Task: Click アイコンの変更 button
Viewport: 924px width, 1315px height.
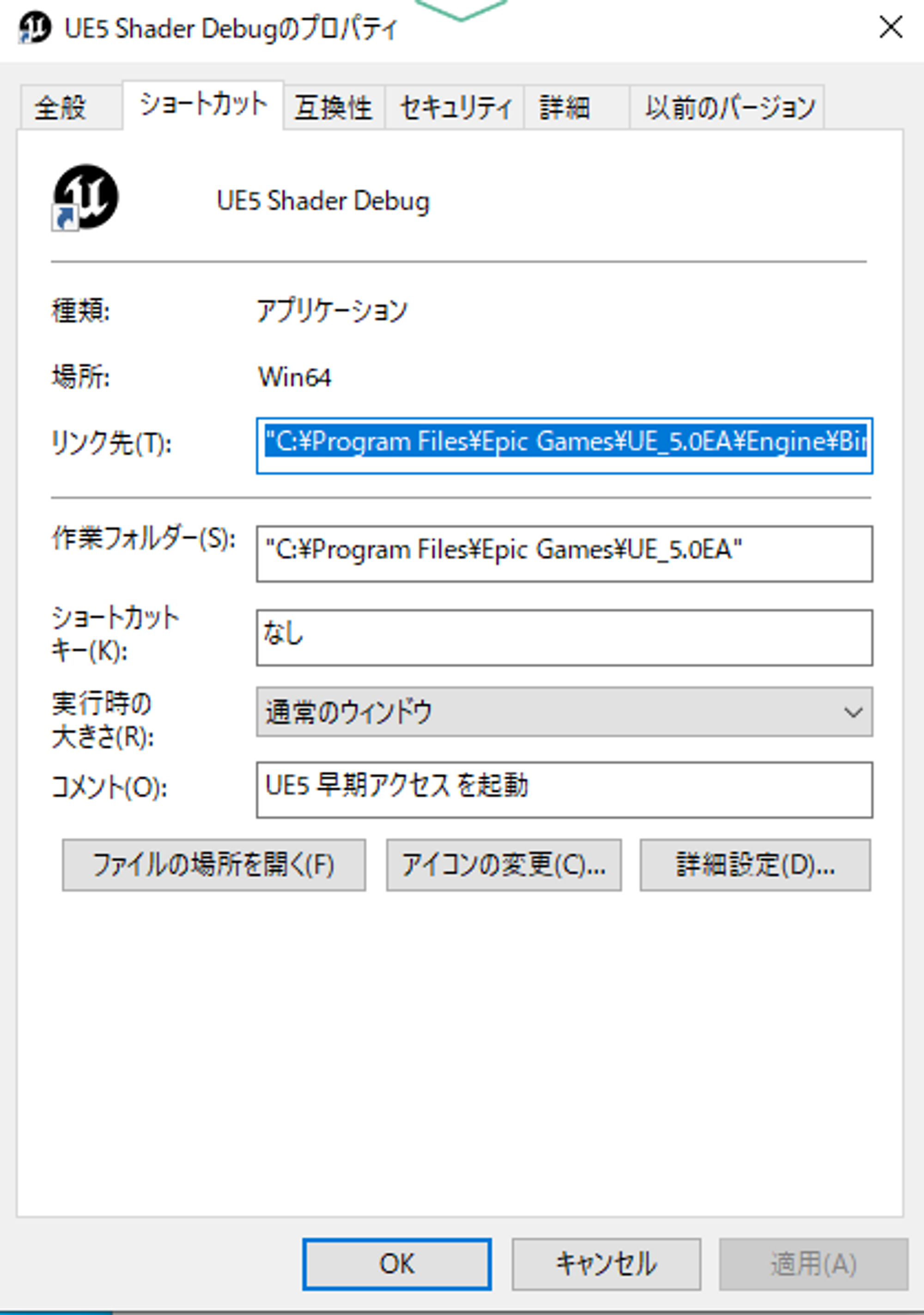Action: [503, 864]
